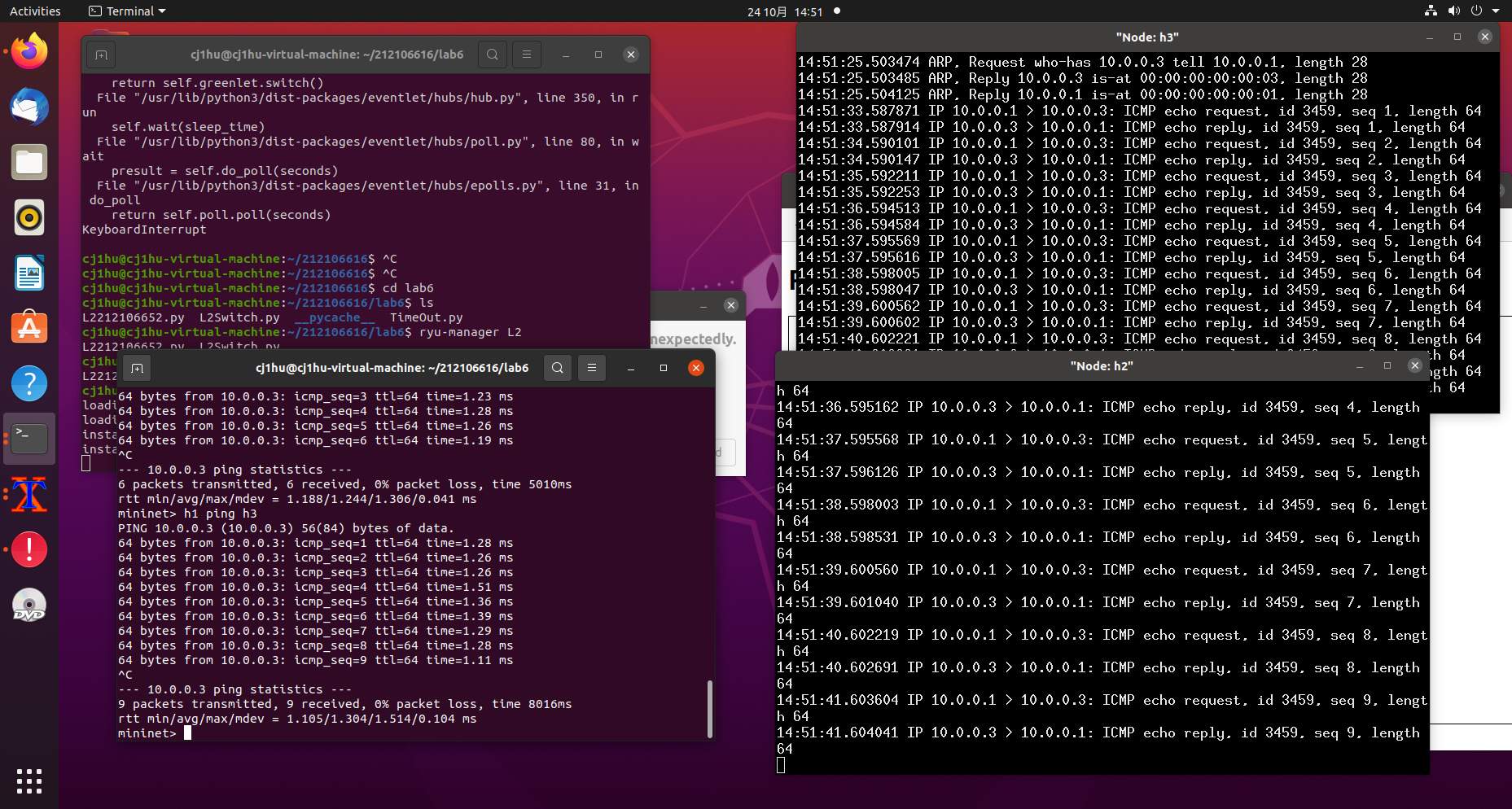The width and height of the screenshot is (1512, 809).
Task: Click 'rtt min/avg/max/mdev = 1.105' line
Action: click(297, 719)
